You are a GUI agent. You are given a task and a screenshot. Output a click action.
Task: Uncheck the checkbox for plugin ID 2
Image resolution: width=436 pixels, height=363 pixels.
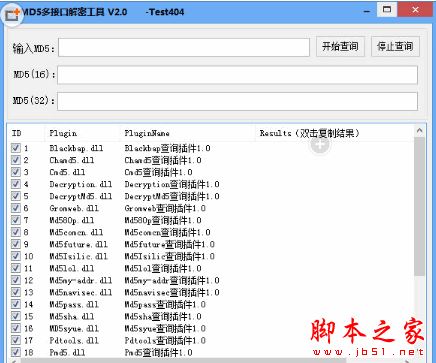16,160
